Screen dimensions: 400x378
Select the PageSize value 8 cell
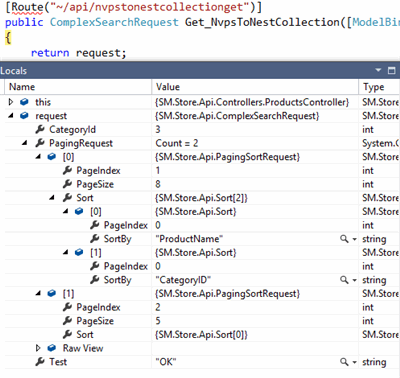(255, 184)
